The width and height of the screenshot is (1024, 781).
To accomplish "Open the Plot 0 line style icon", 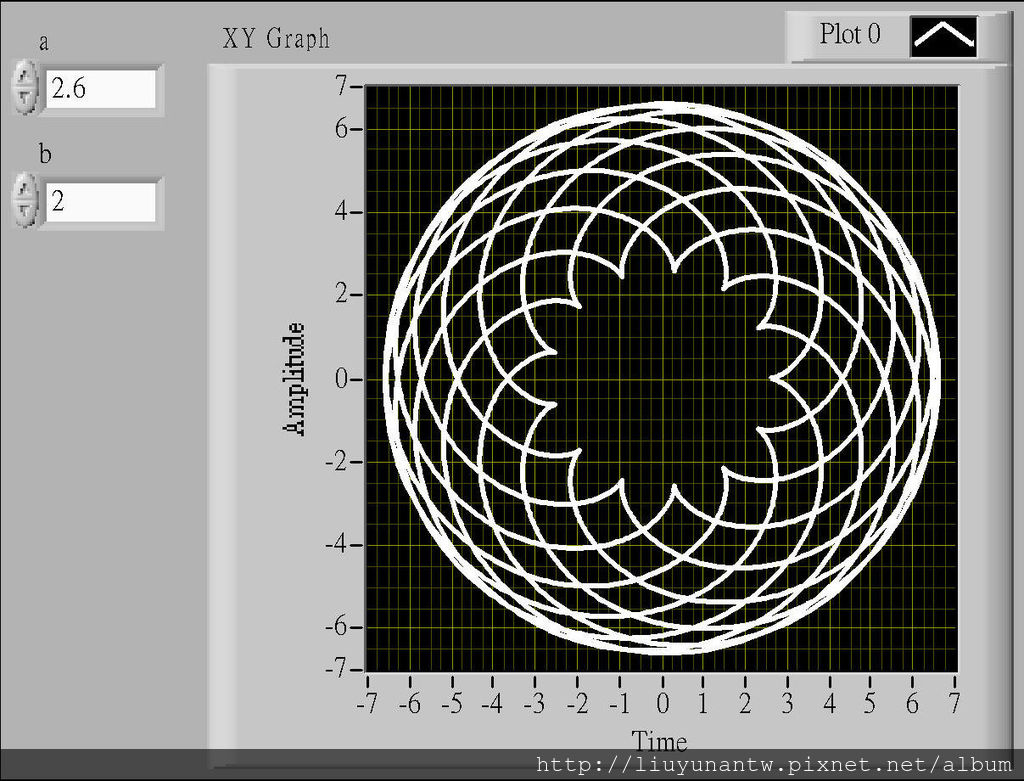I will coord(943,36).
